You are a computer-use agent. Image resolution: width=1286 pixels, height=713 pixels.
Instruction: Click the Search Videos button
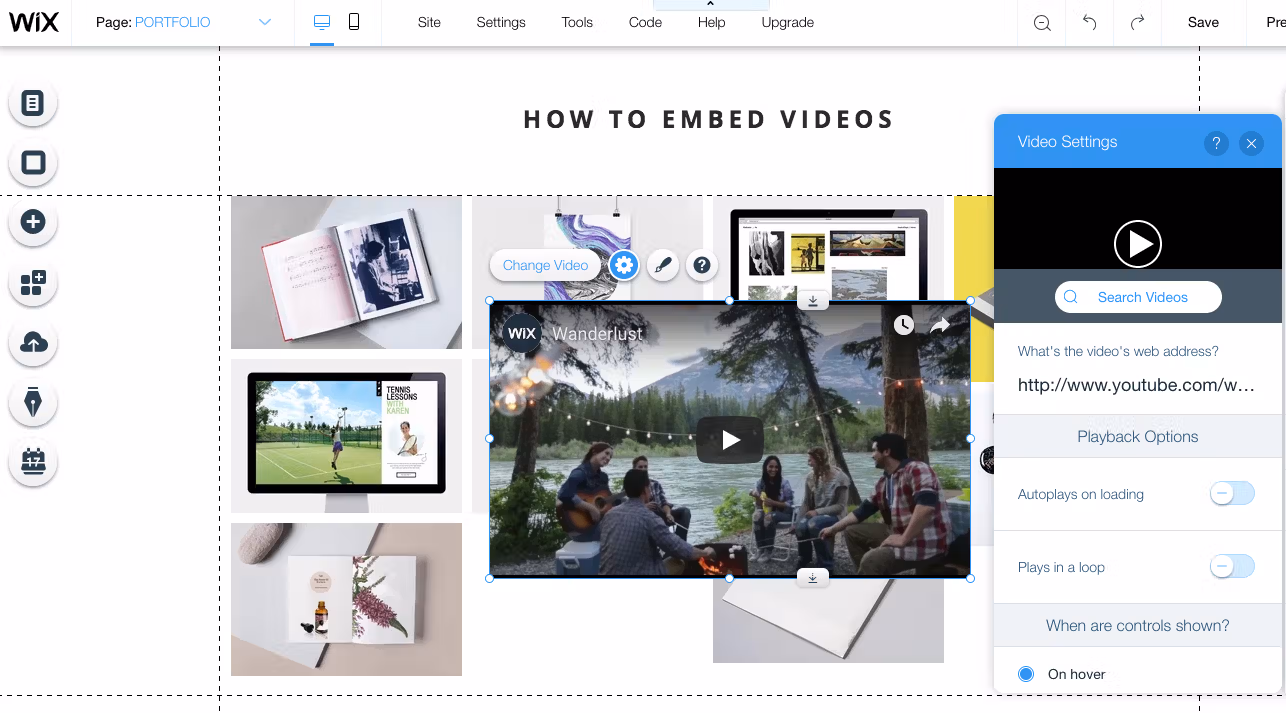point(1138,297)
